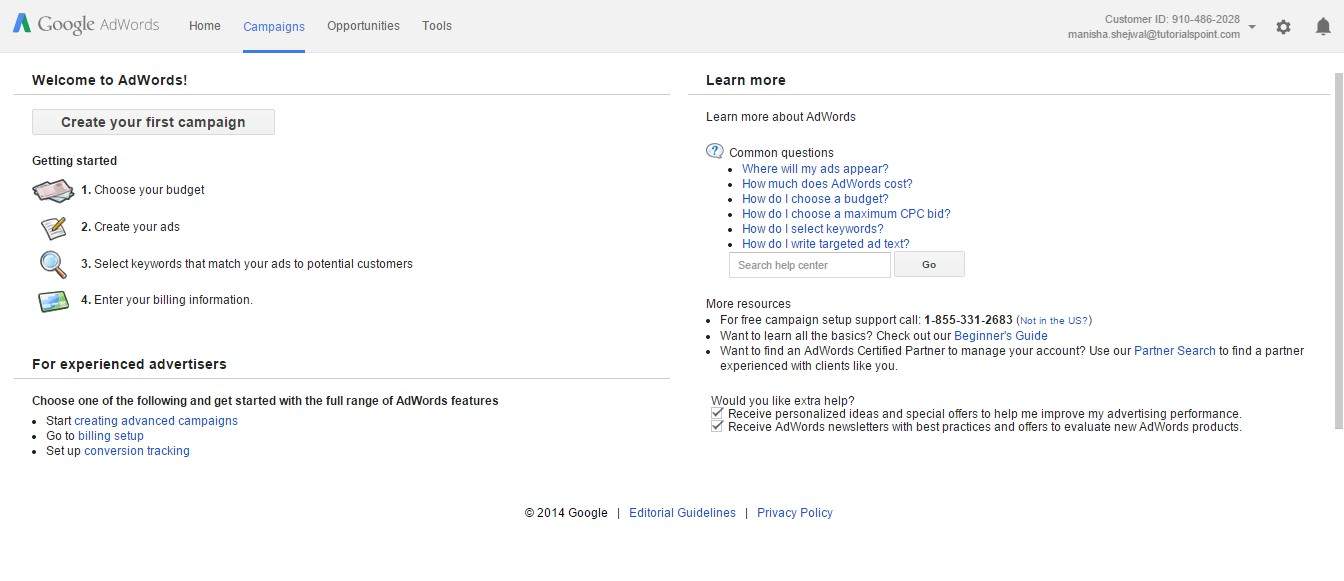Uncheck Receive AdWords newsletters with best practices
This screenshot has height=581, width=1344.
(717, 424)
